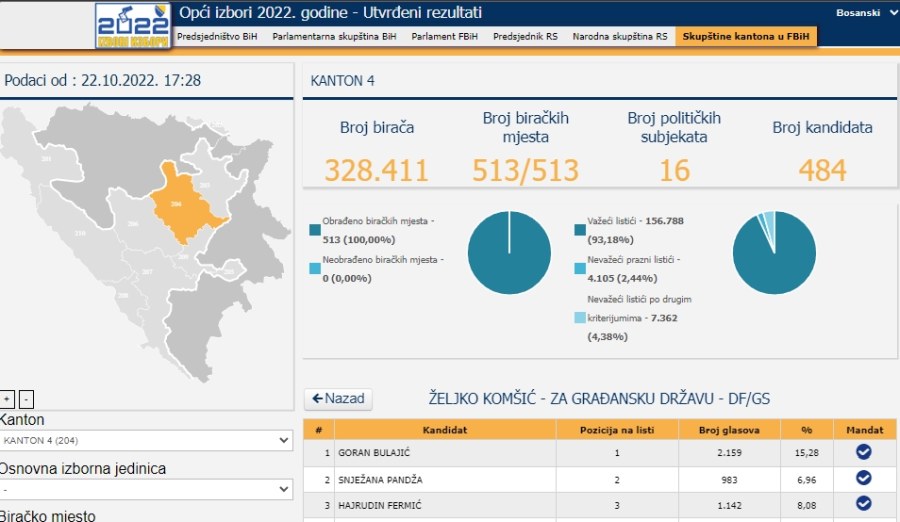Screen dimensions: 900x522
Task: Zoom in the map with plus button
Action: tap(7, 398)
